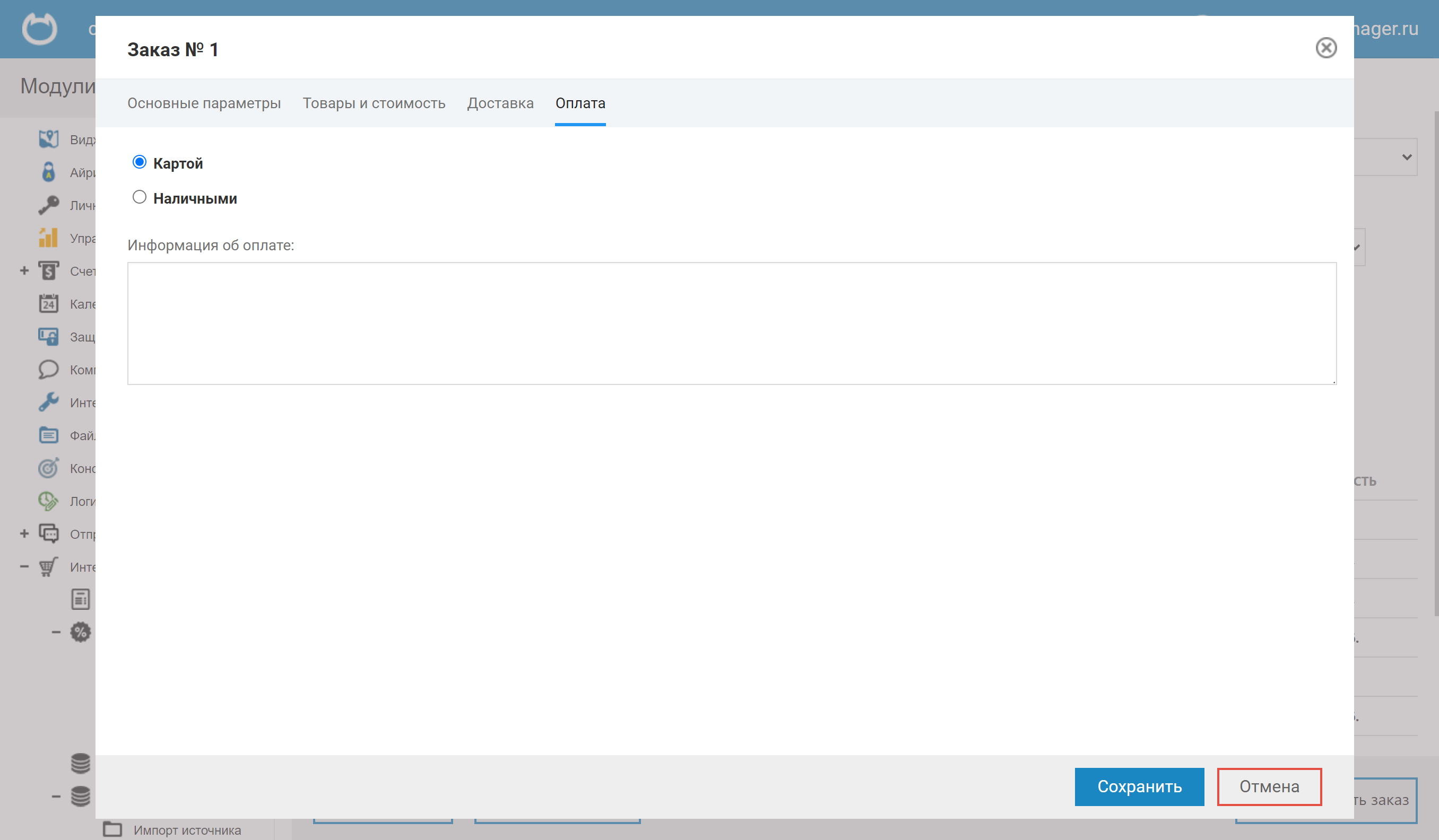Collapse the shopping cart module node

[x=24, y=567]
